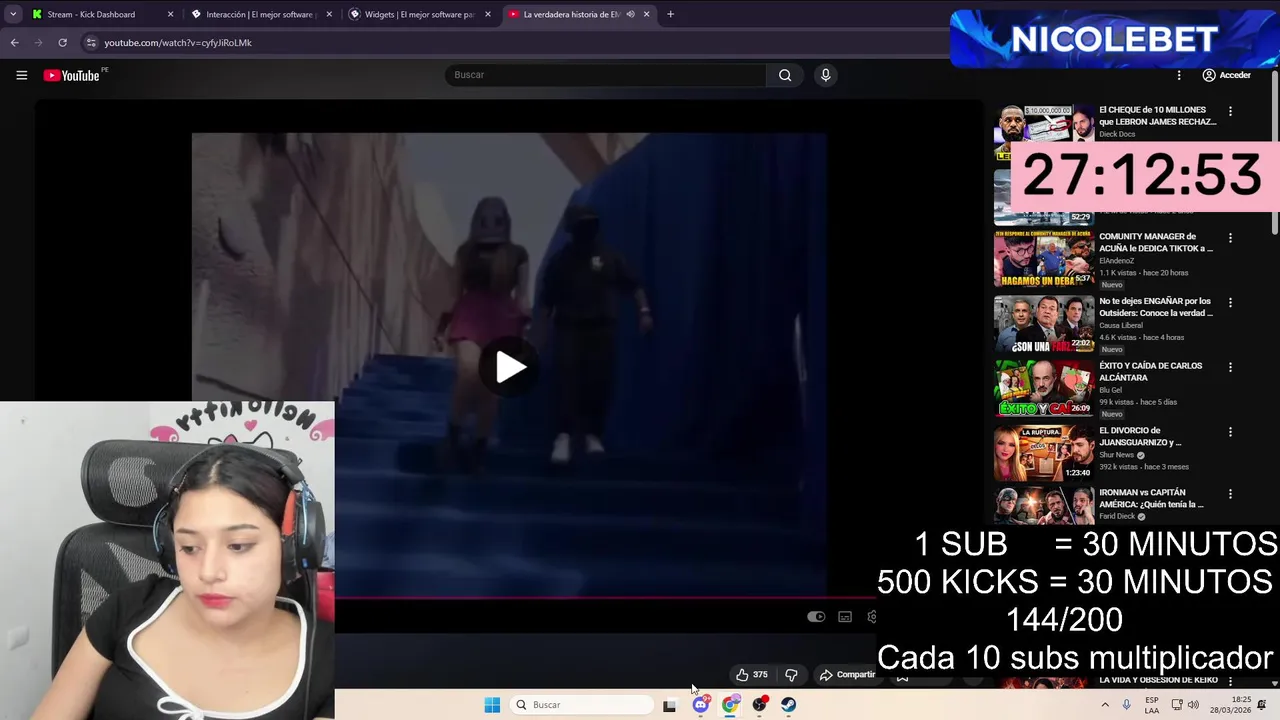Click the Compartir share button
Screen dimensions: 1280x720
tap(847, 675)
